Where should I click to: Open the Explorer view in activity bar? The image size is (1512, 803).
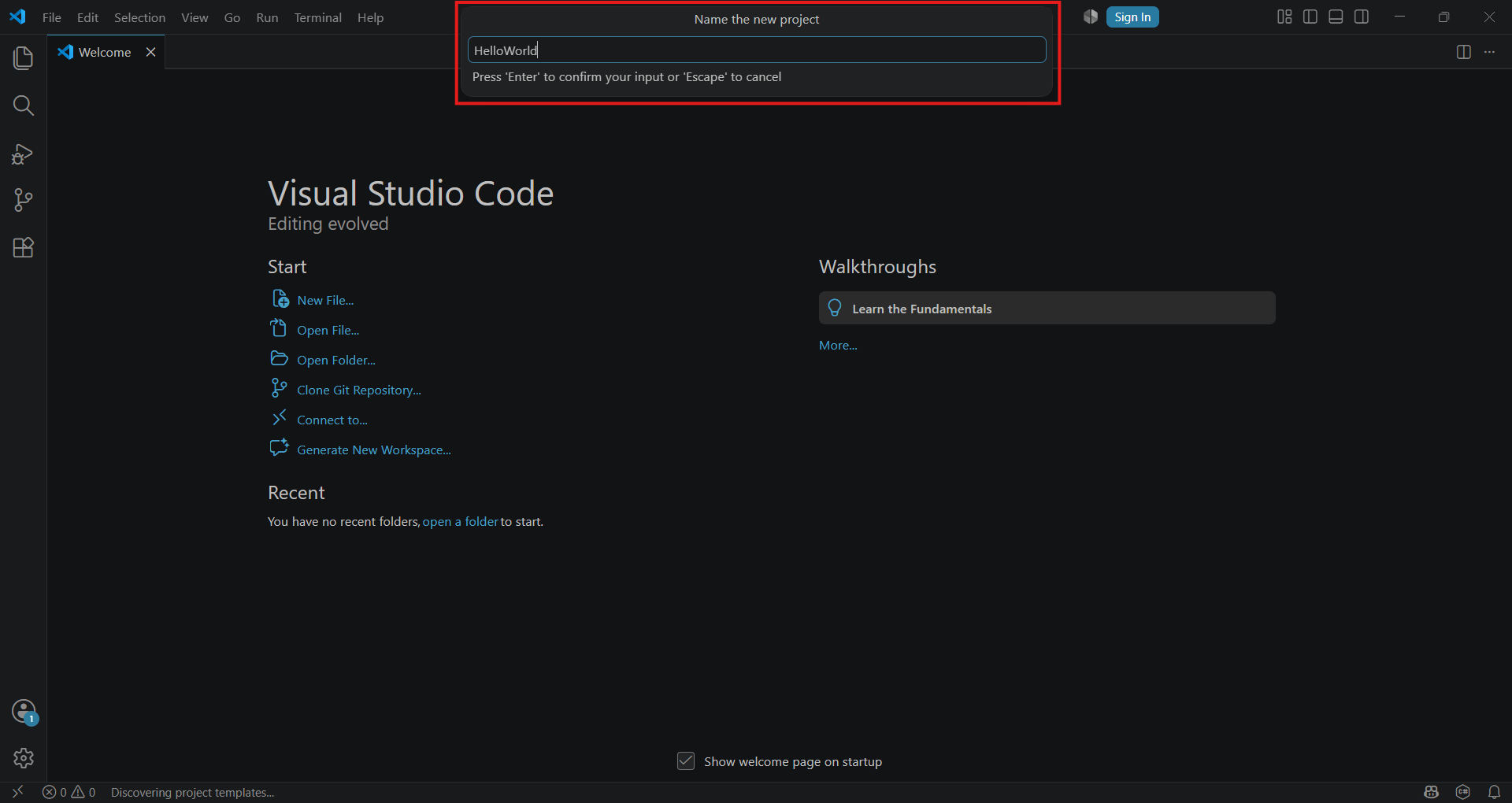pyautogui.click(x=24, y=58)
